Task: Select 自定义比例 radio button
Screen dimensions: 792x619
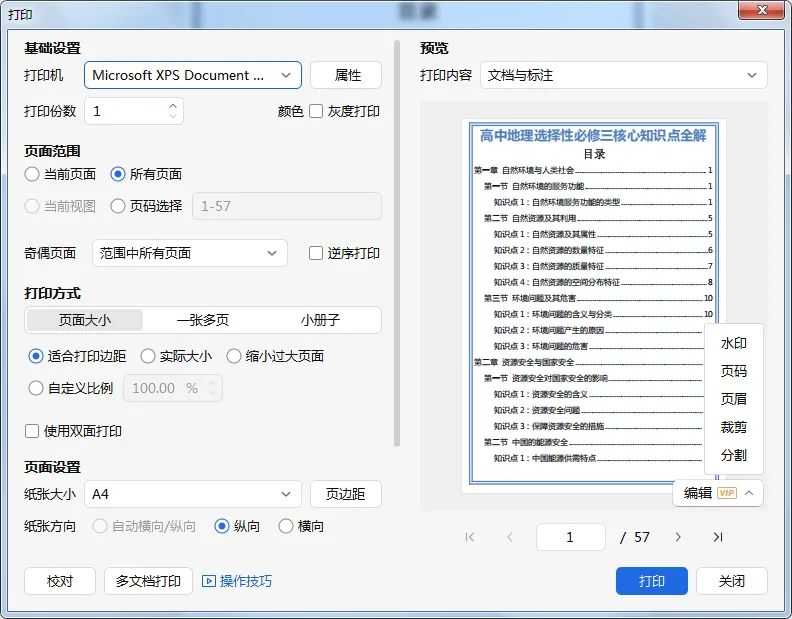Action: point(36,388)
